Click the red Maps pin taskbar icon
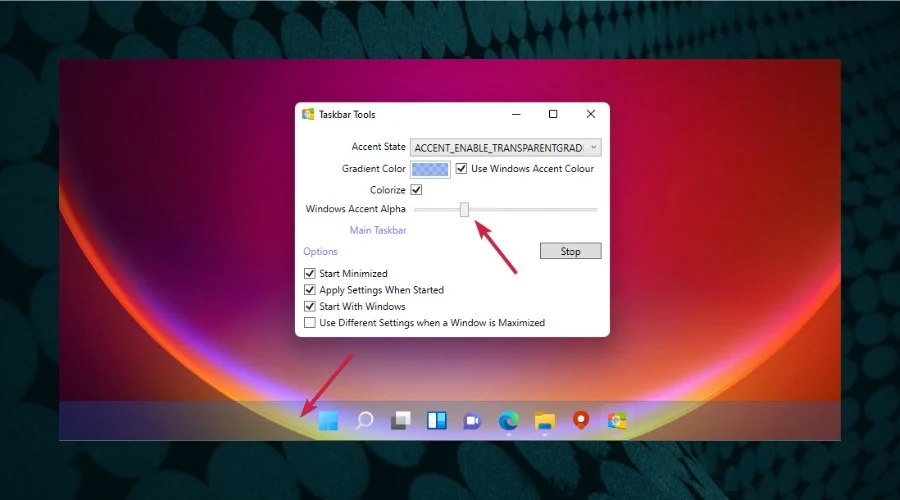Image resolution: width=900 pixels, height=500 pixels. (581, 420)
